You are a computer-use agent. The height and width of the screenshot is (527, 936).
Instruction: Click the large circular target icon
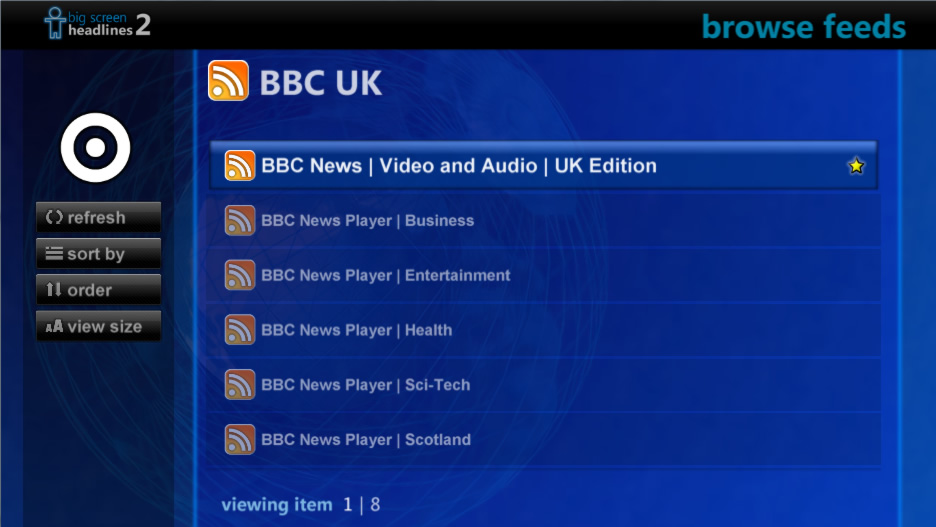pyautogui.click(x=96, y=147)
